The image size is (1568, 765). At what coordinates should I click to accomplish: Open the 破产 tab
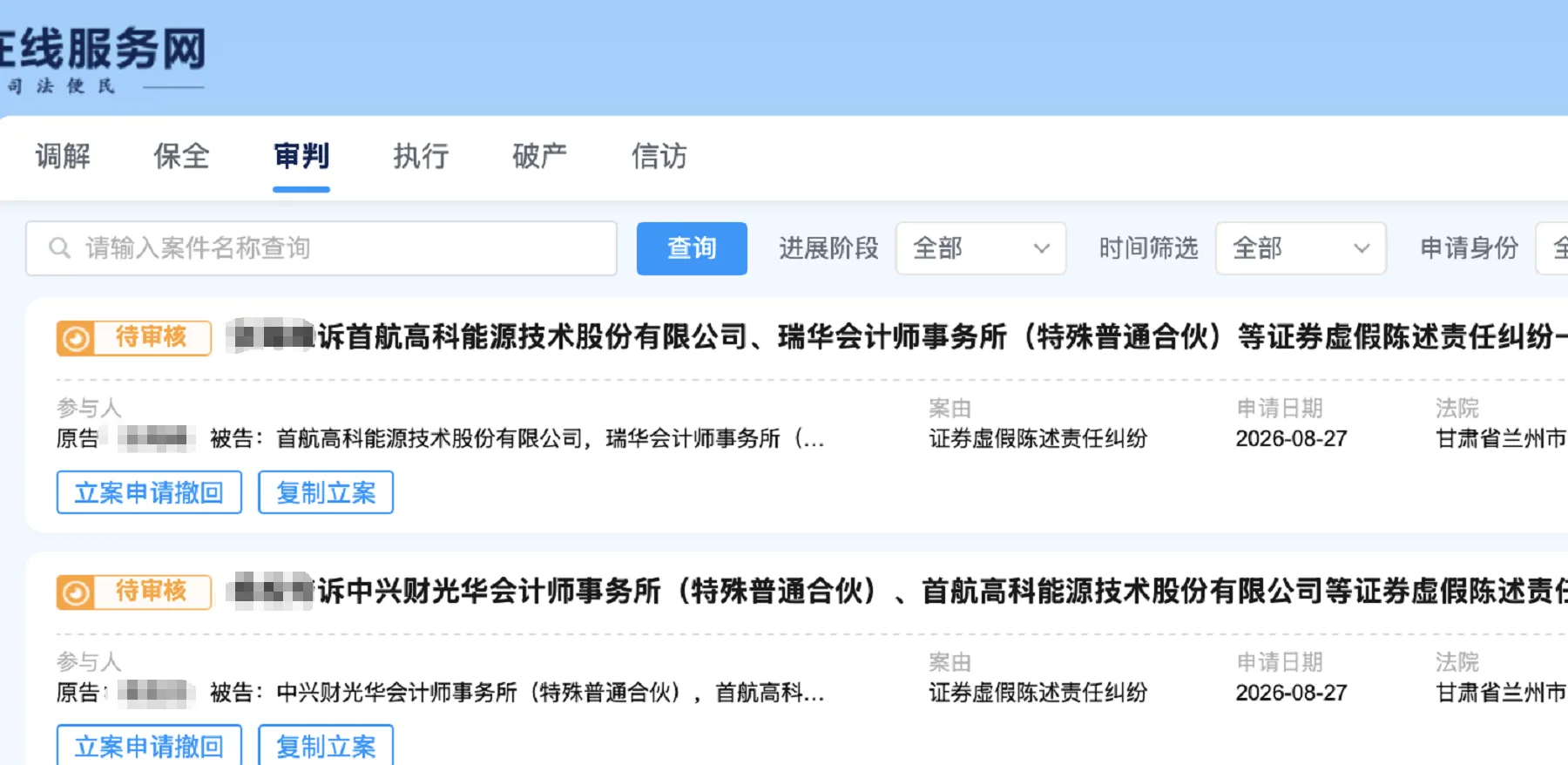tap(539, 156)
